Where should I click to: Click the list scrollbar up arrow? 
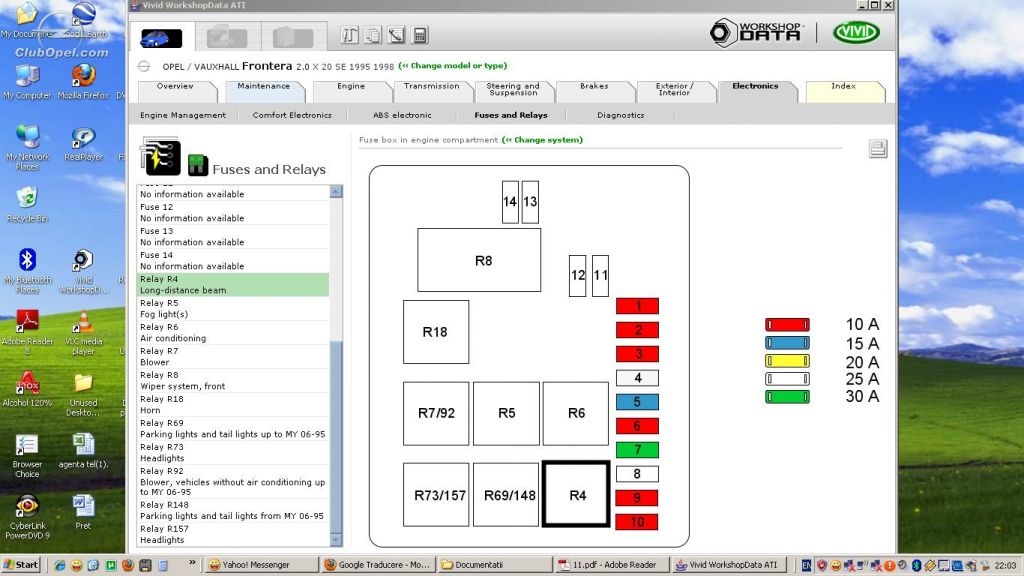(x=336, y=191)
